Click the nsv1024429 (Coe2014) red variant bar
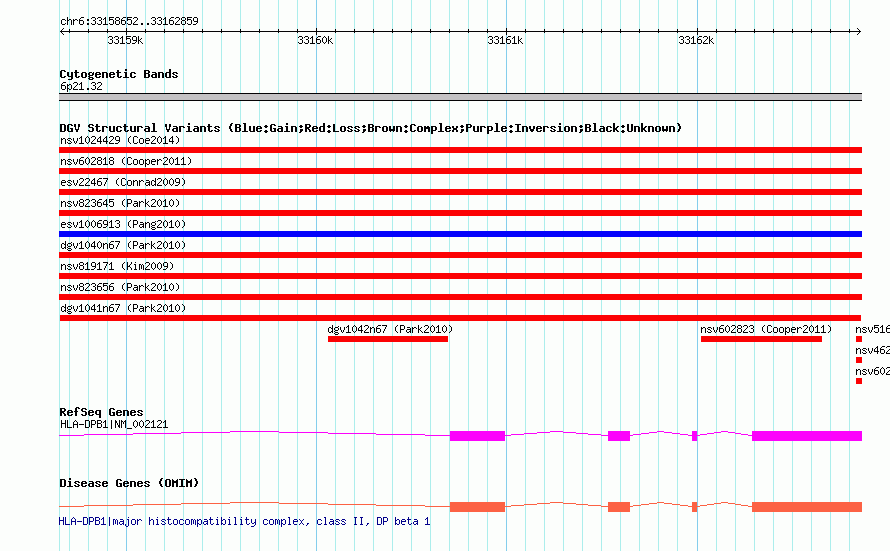Screen dimensions: 890x551 pos(460,150)
